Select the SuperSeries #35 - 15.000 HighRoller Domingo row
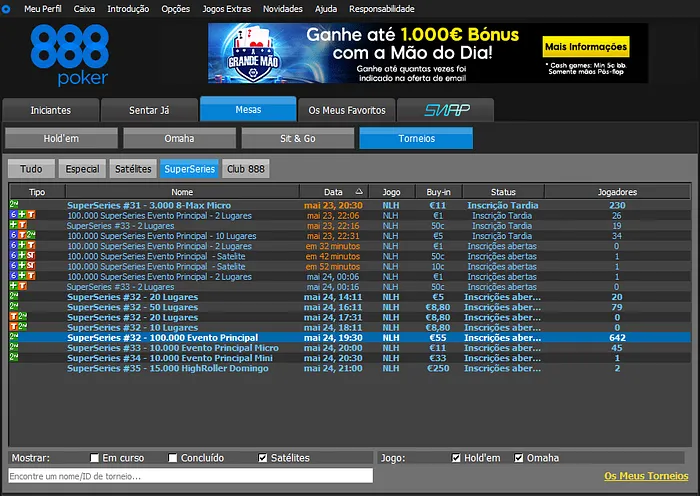 [x=350, y=368]
